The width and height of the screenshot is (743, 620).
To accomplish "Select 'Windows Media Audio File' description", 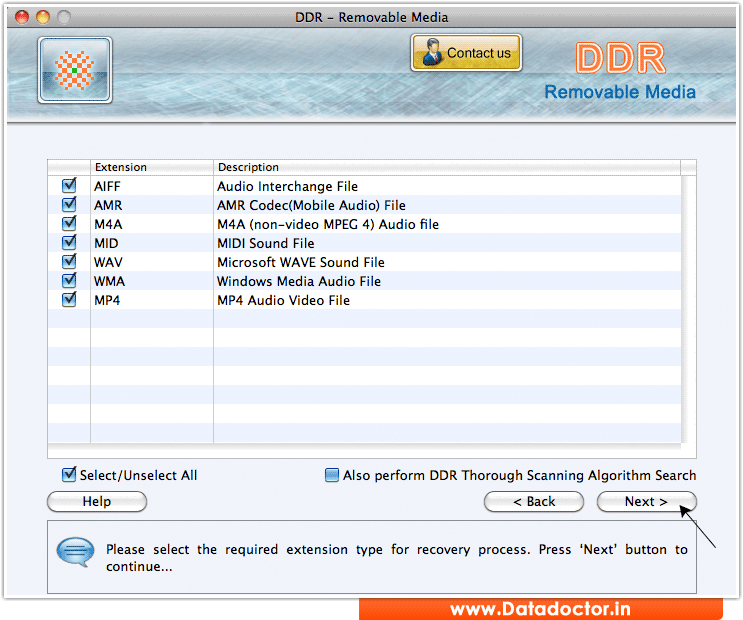I will tap(299, 281).
